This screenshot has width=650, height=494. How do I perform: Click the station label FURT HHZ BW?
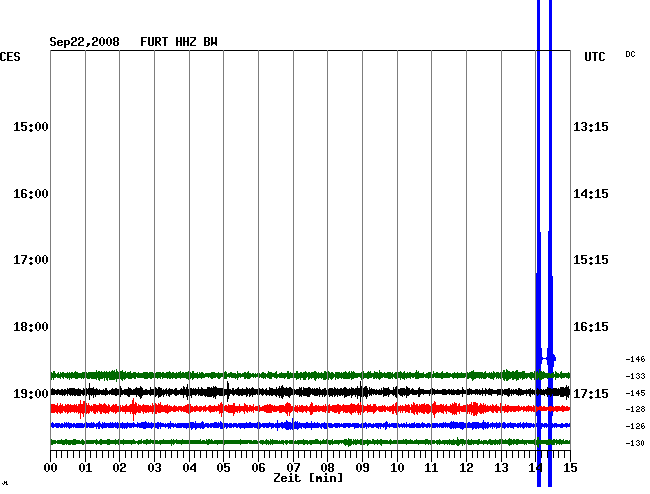coord(179,42)
